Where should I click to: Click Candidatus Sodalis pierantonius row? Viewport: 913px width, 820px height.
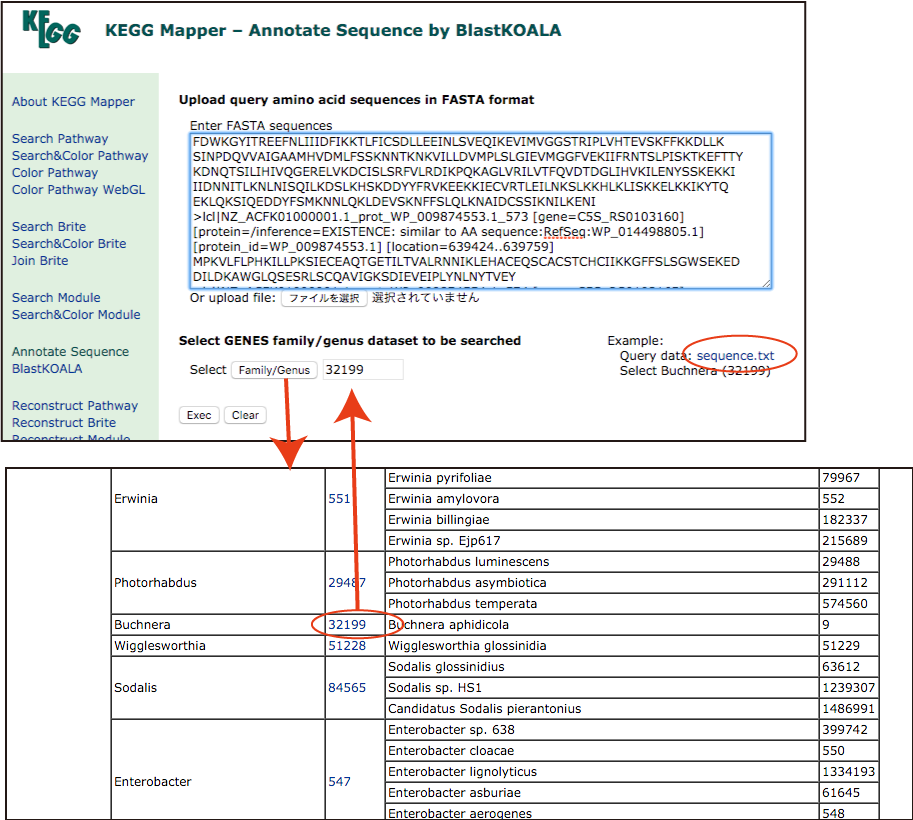601,708
